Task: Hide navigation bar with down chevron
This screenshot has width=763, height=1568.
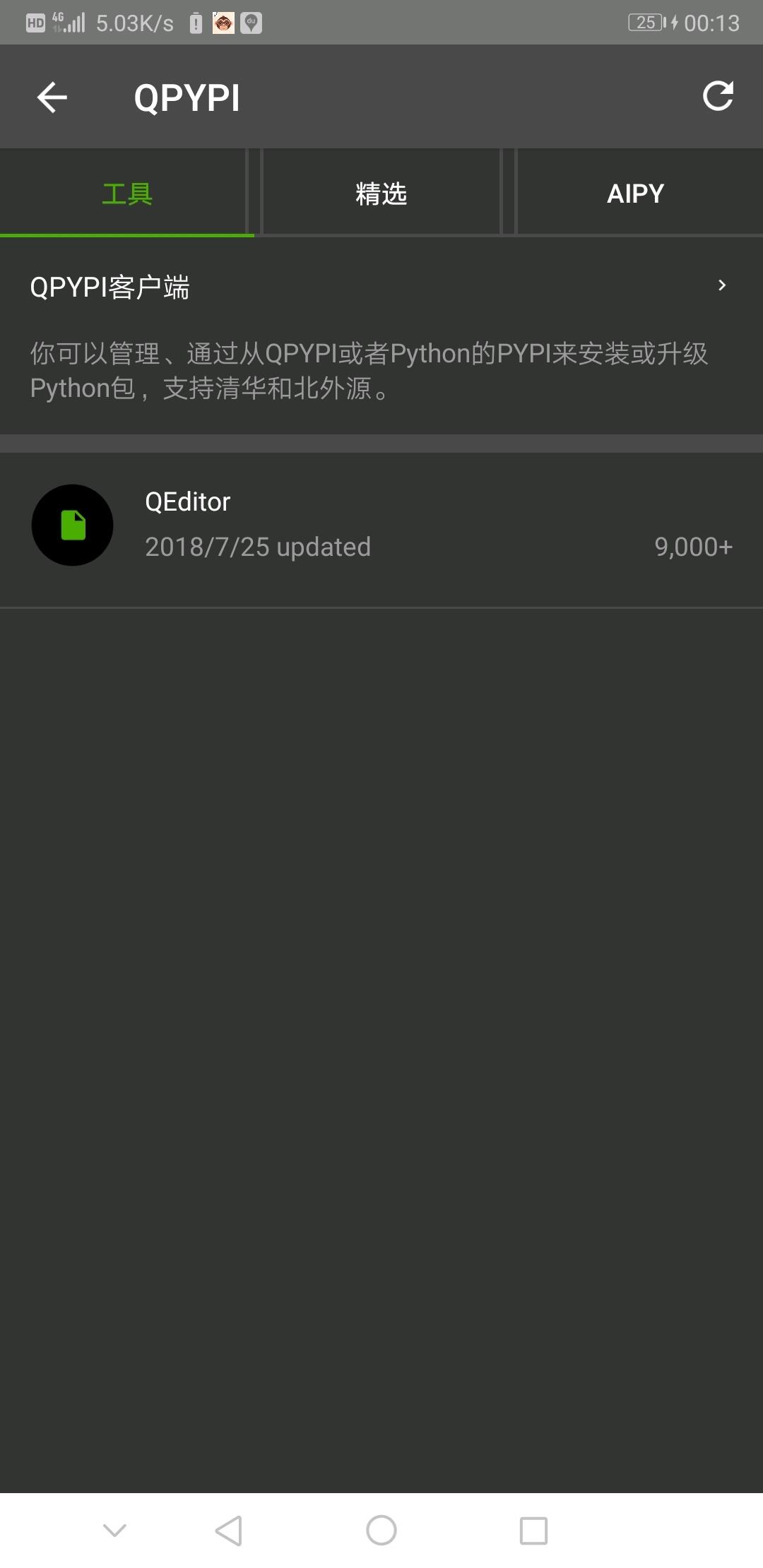Action: [x=114, y=1531]
